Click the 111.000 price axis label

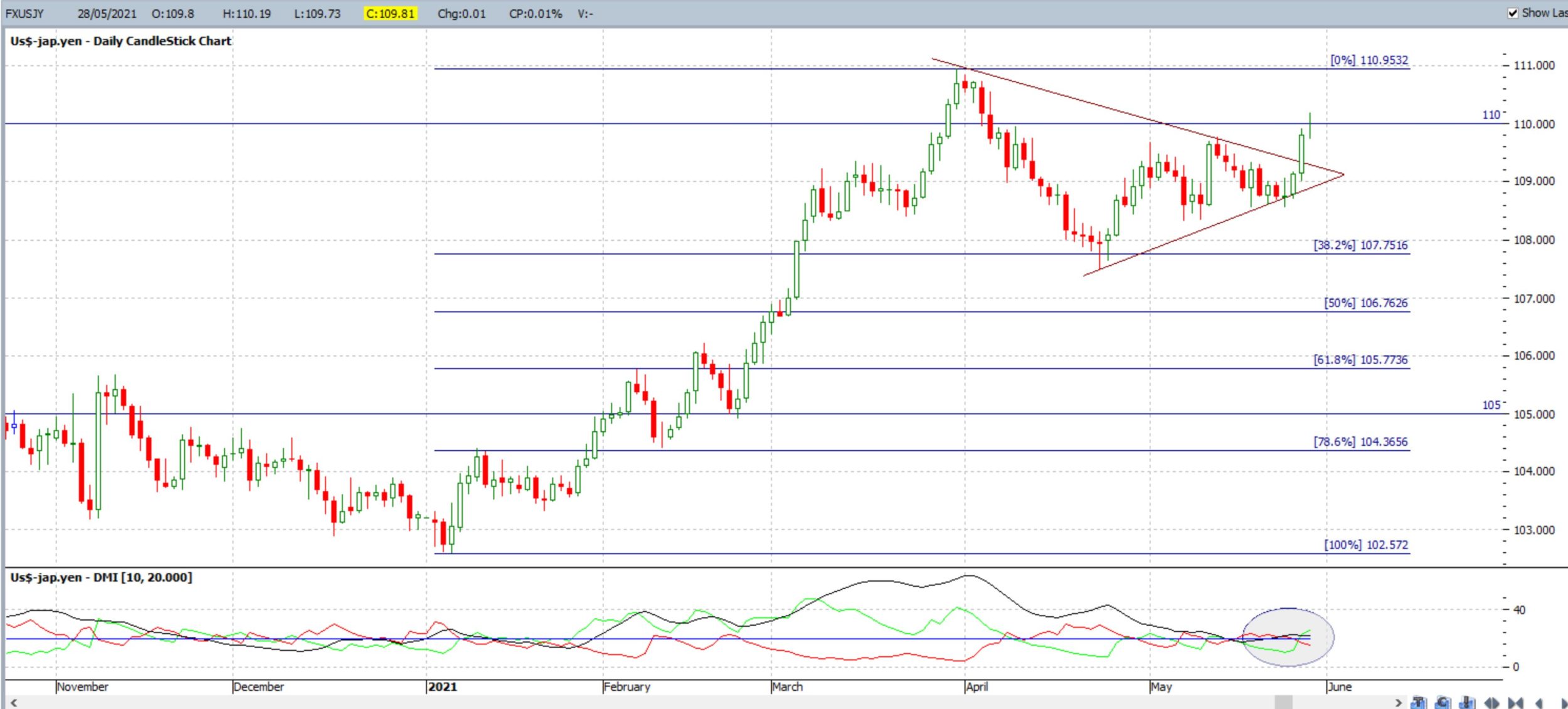pos(1534,65)
